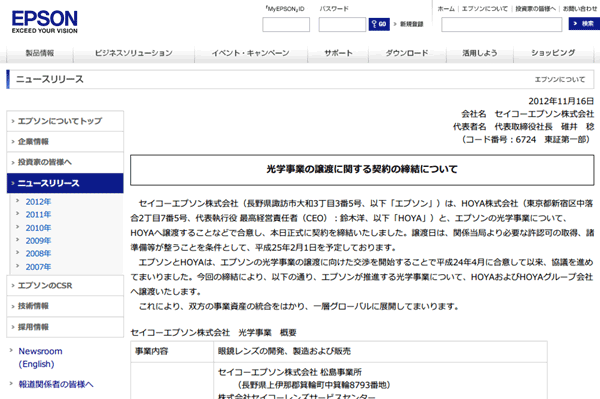
Task: Click the date 2012年11月16日
Action: pyautogui.click(x=561, y=101)
